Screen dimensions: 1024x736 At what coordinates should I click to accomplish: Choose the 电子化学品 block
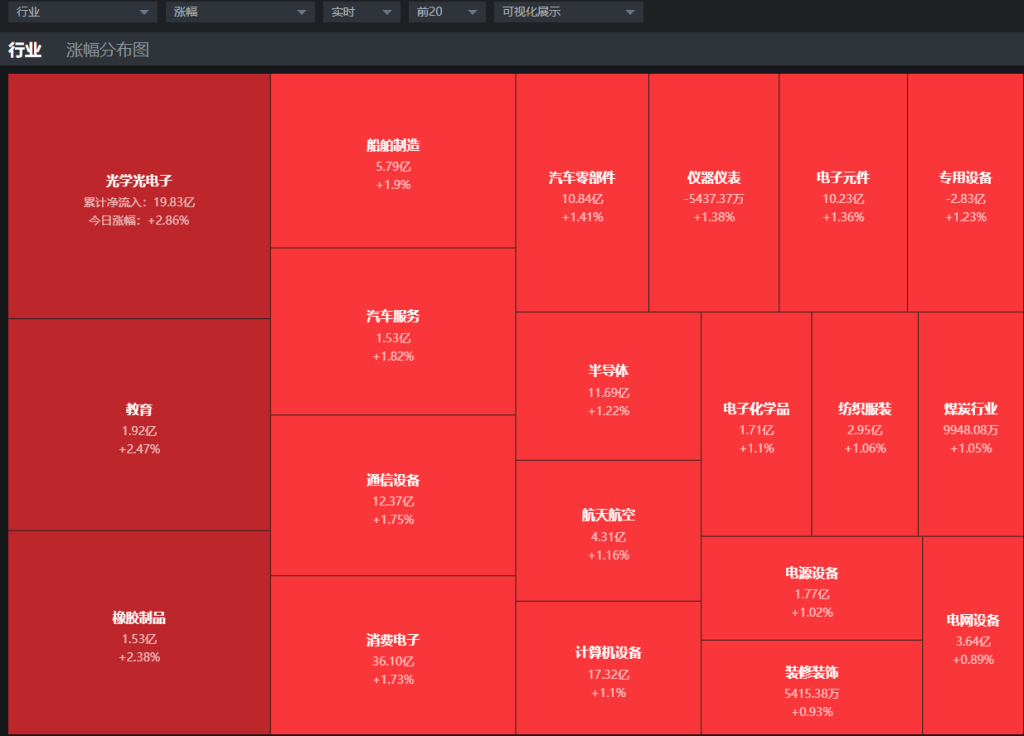756,424
